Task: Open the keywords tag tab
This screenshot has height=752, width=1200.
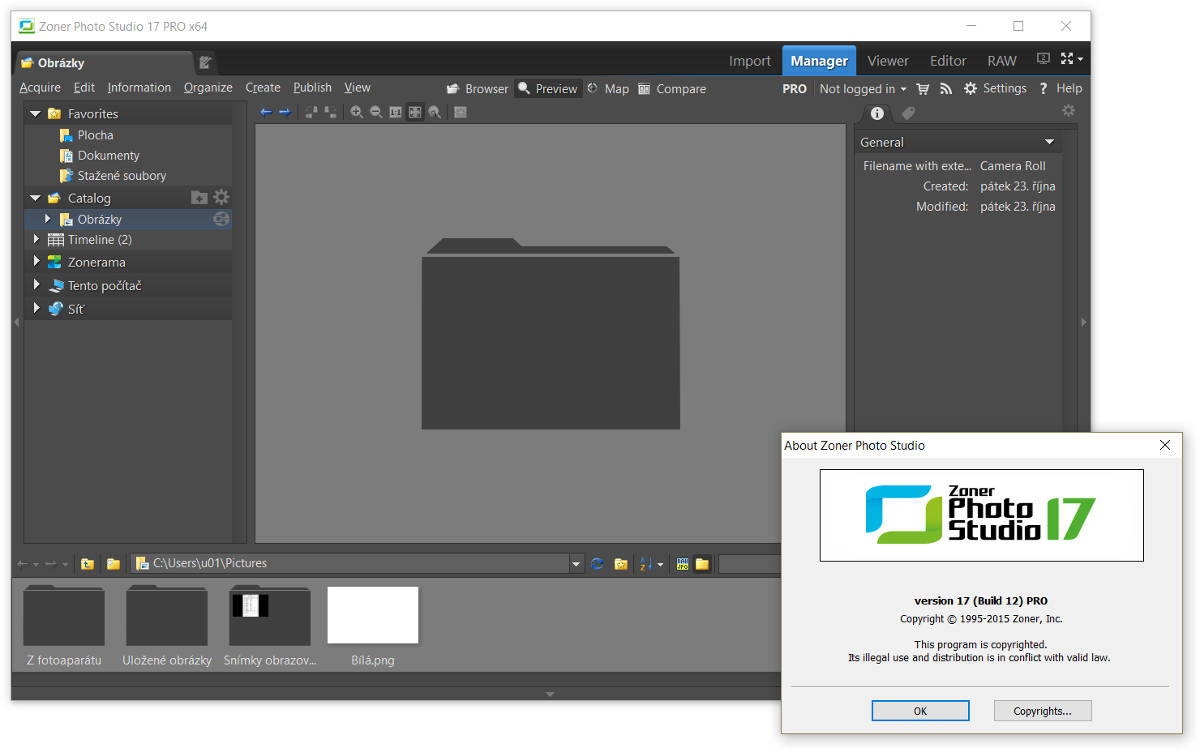Action: click(x=908, y=113)
